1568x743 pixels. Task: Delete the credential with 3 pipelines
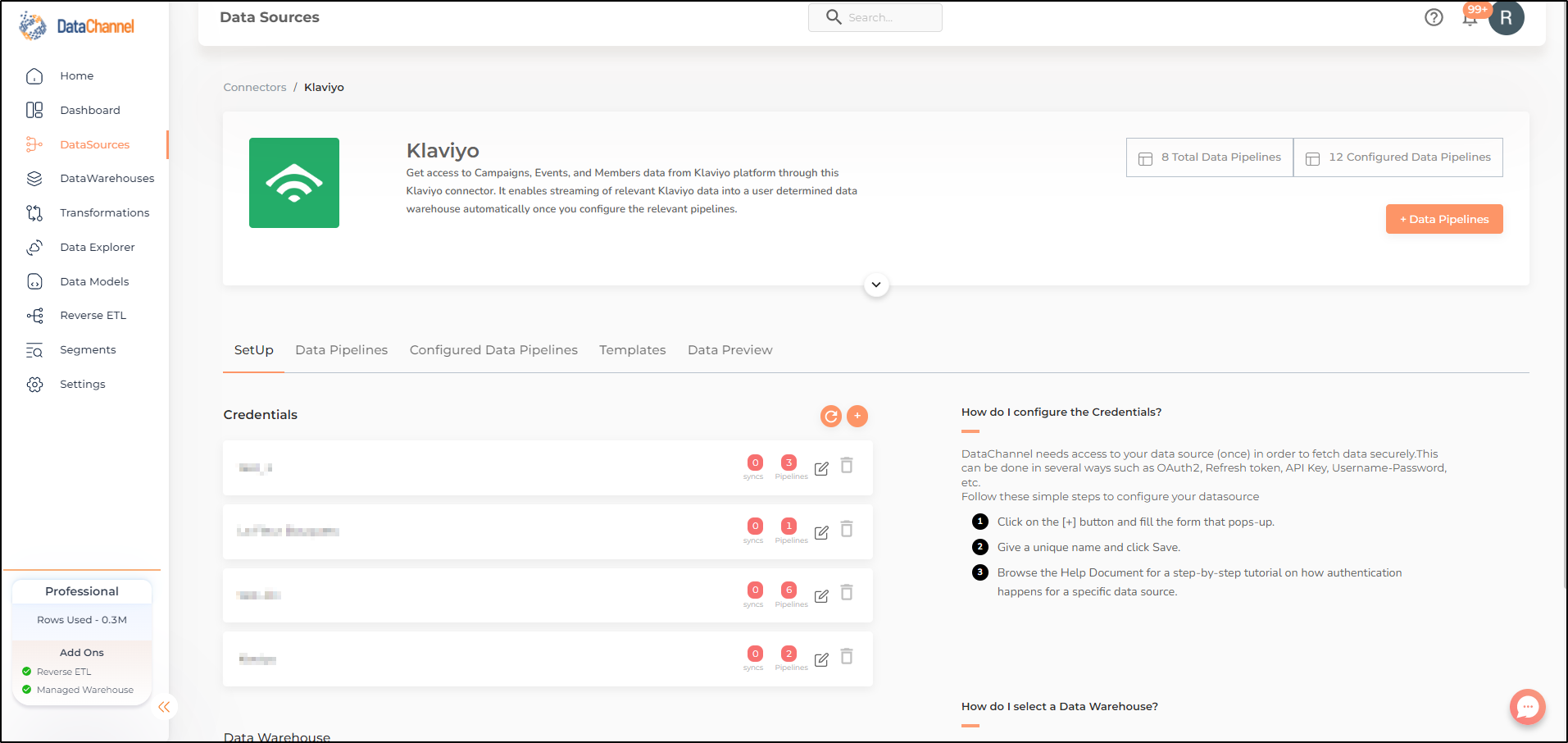tap(847, 466)
